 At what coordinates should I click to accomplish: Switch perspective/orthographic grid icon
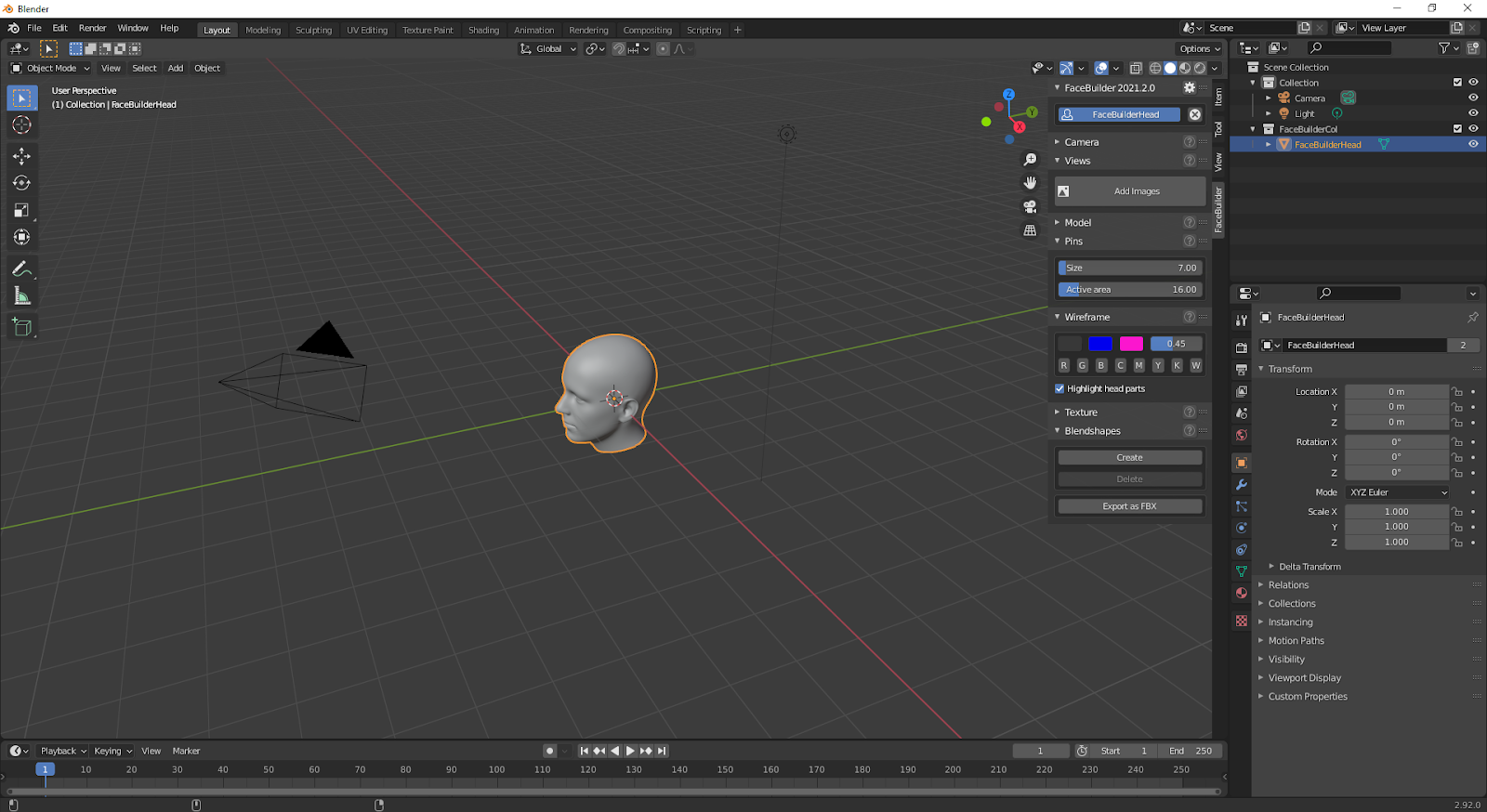pyautogui.click(x=1030, y=229)
